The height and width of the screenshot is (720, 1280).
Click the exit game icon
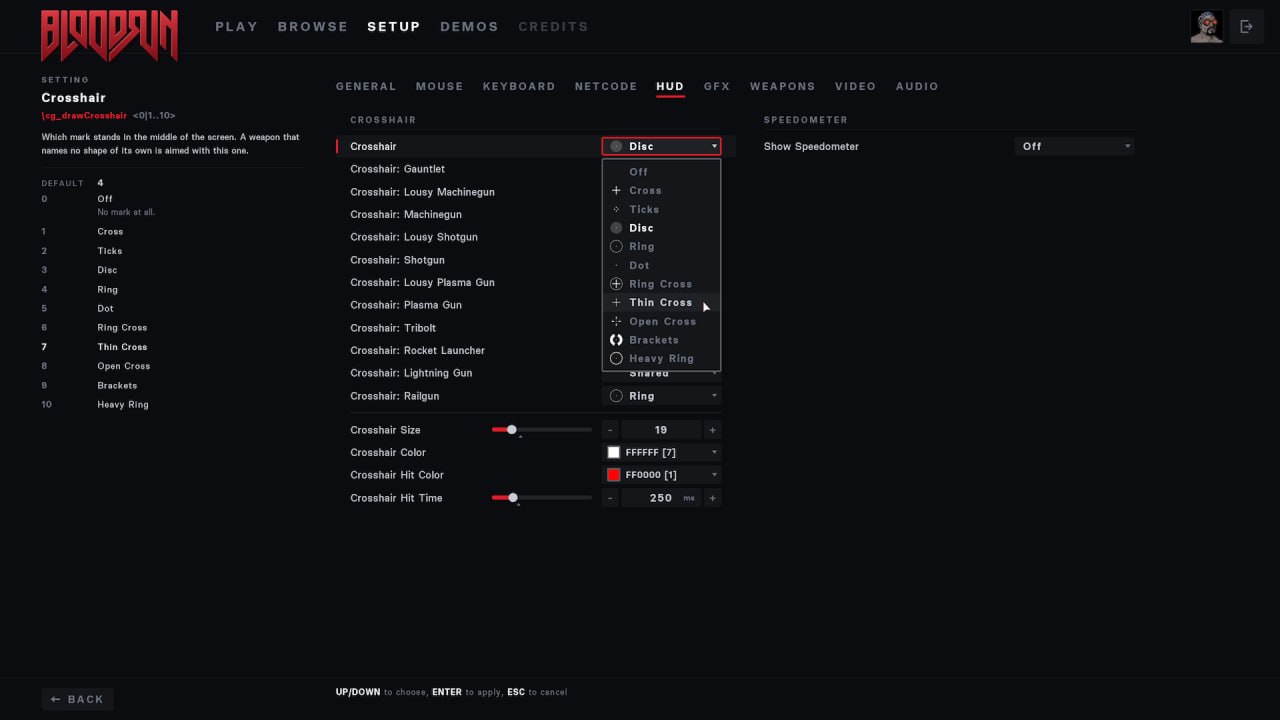1246,27
